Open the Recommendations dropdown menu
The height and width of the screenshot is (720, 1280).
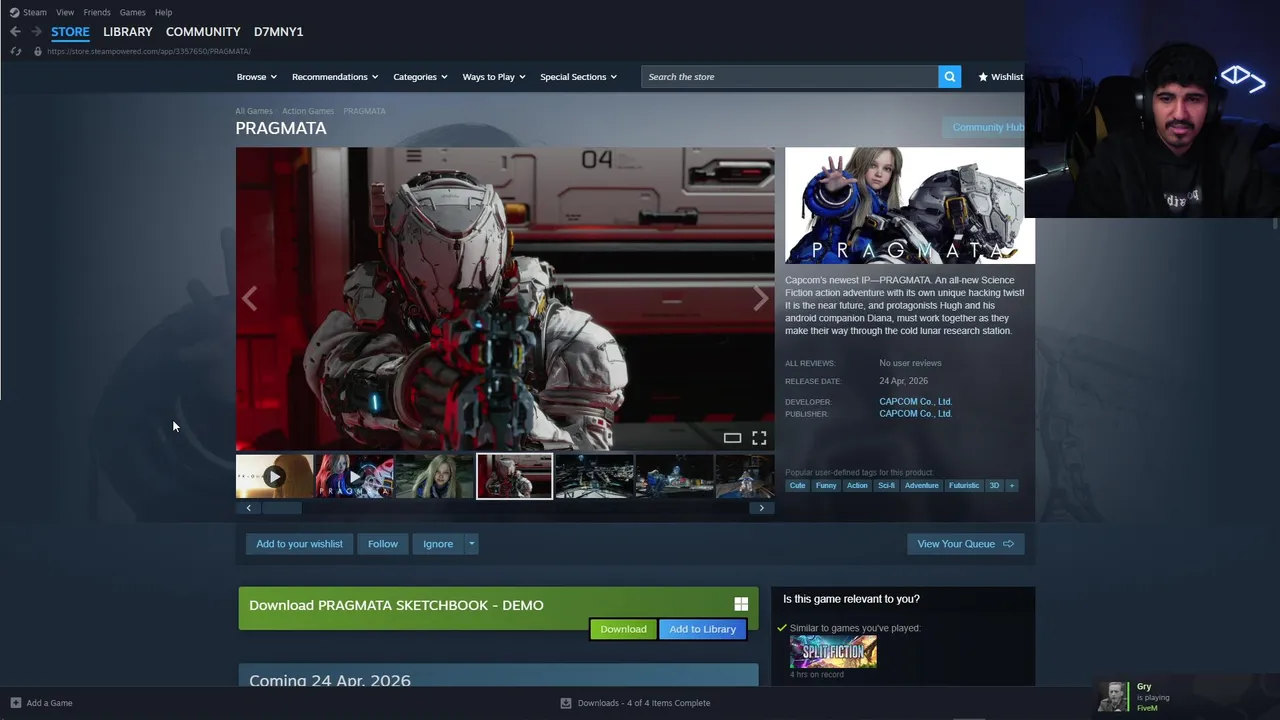(335, 77)
